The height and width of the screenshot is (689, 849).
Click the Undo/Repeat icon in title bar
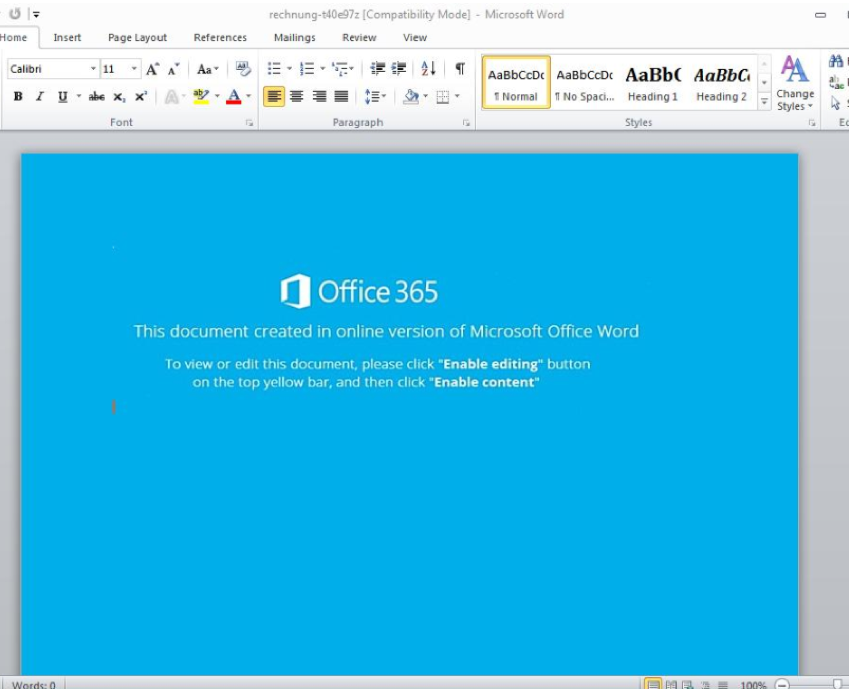coord(15,13)
